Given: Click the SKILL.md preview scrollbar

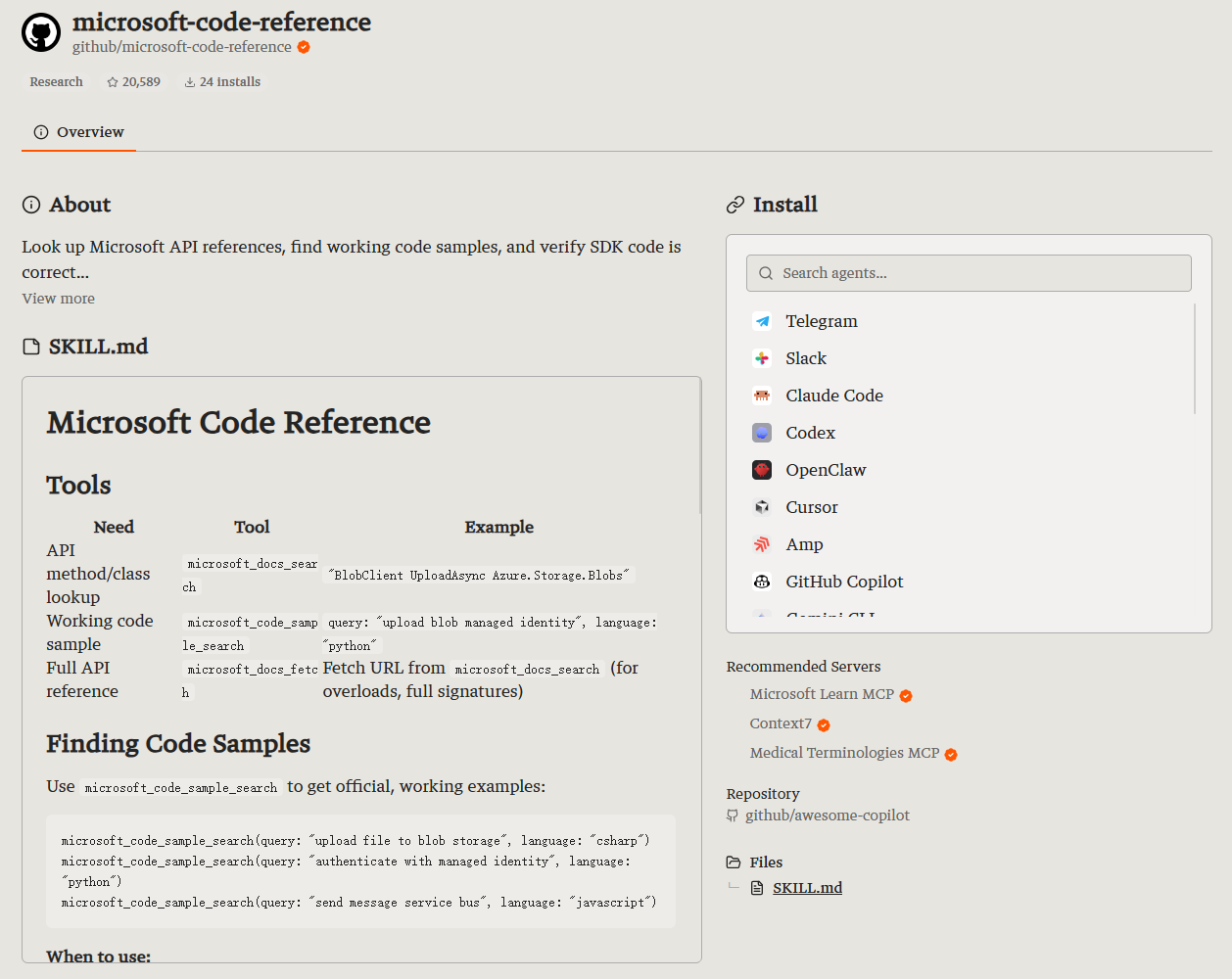Looking at the screenshot, I should point(700,446).
